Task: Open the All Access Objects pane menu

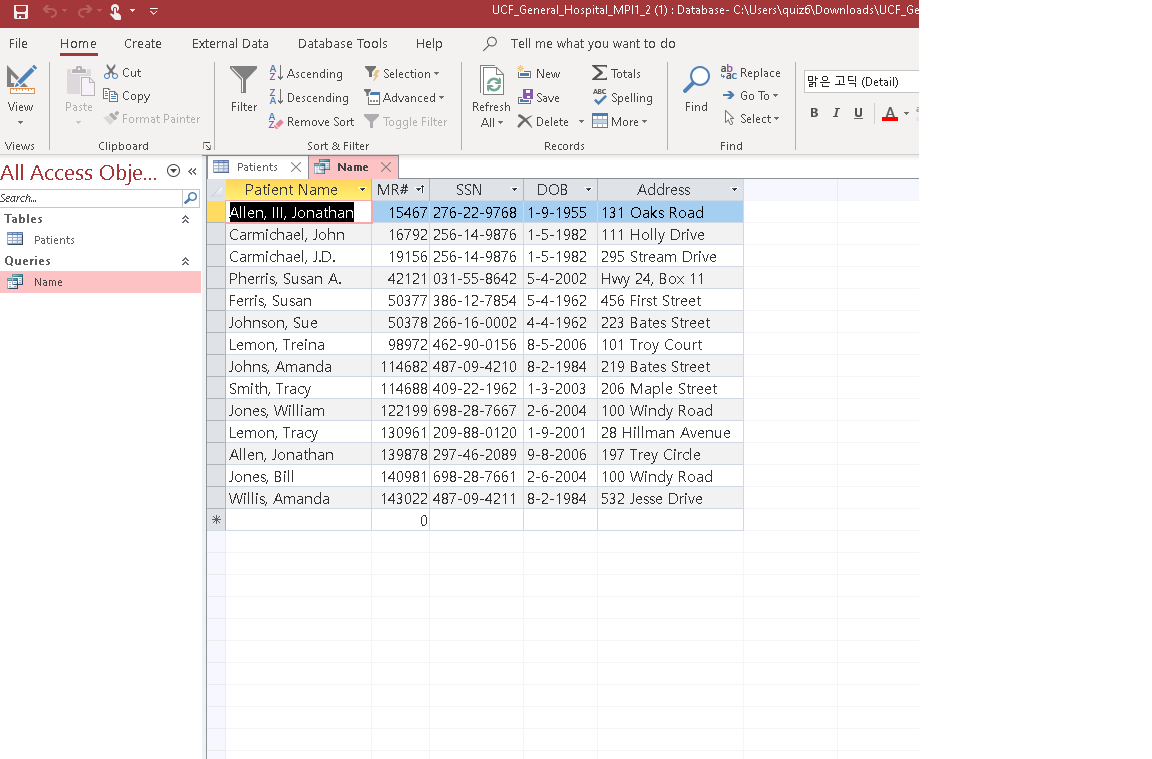Action: point(173,170)
